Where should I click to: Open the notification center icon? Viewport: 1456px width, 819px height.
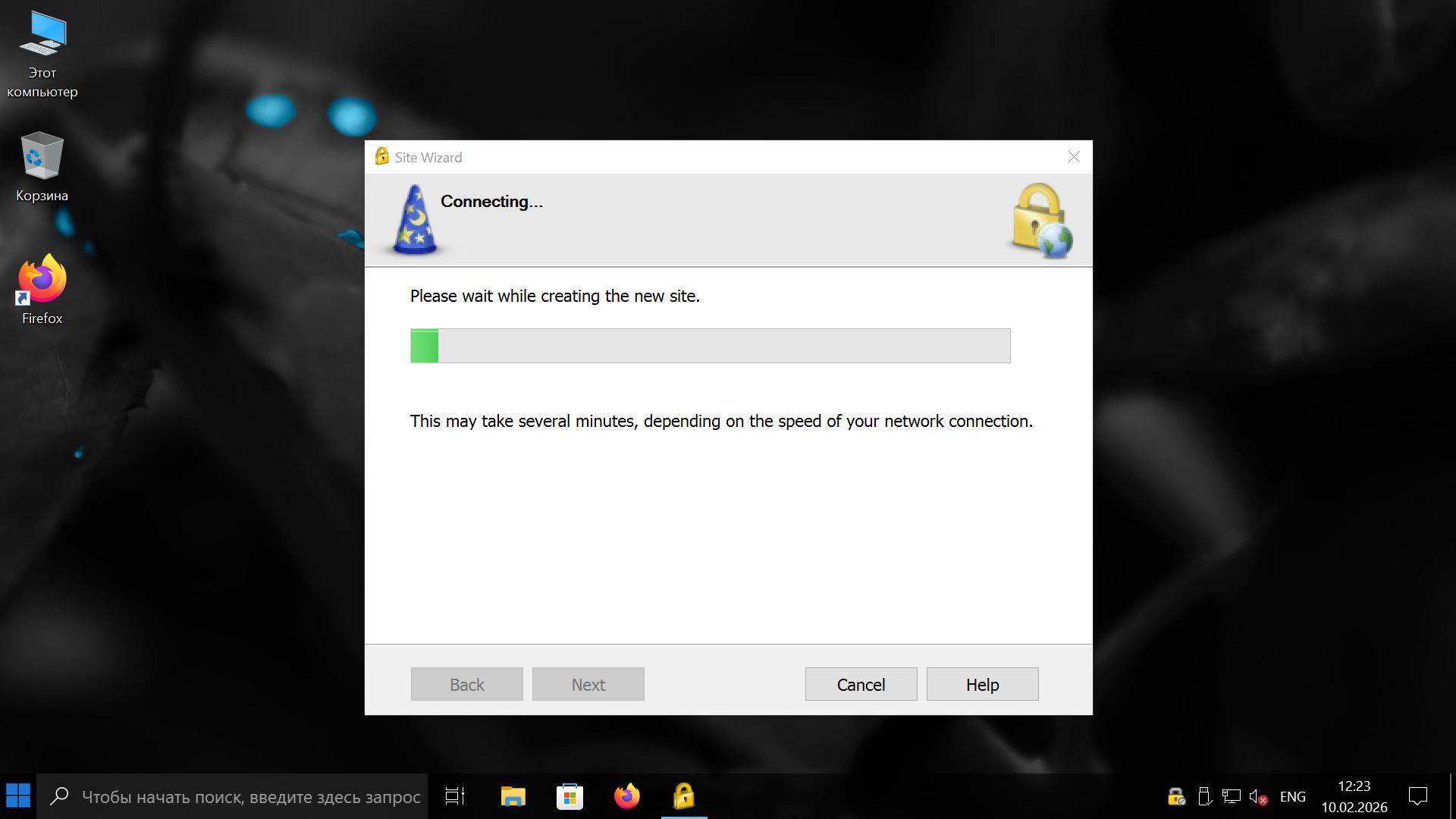point(1417,796)
